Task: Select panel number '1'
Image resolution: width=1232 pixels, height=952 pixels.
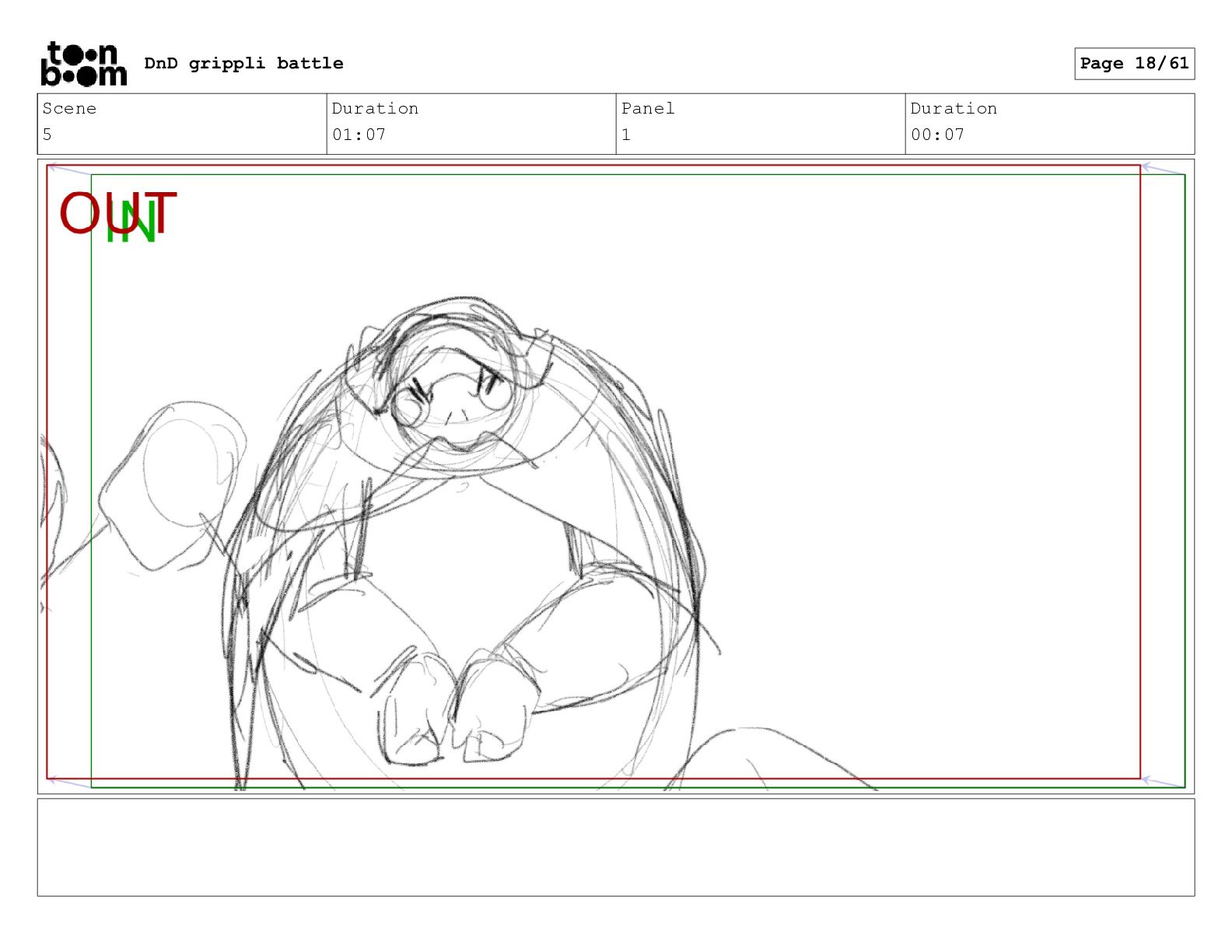Action: (x=626, y=135)
